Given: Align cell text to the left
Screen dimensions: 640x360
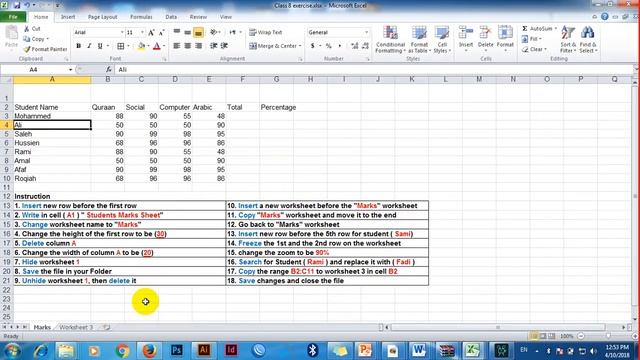Looking at the screenshot, I should [177, 46].
